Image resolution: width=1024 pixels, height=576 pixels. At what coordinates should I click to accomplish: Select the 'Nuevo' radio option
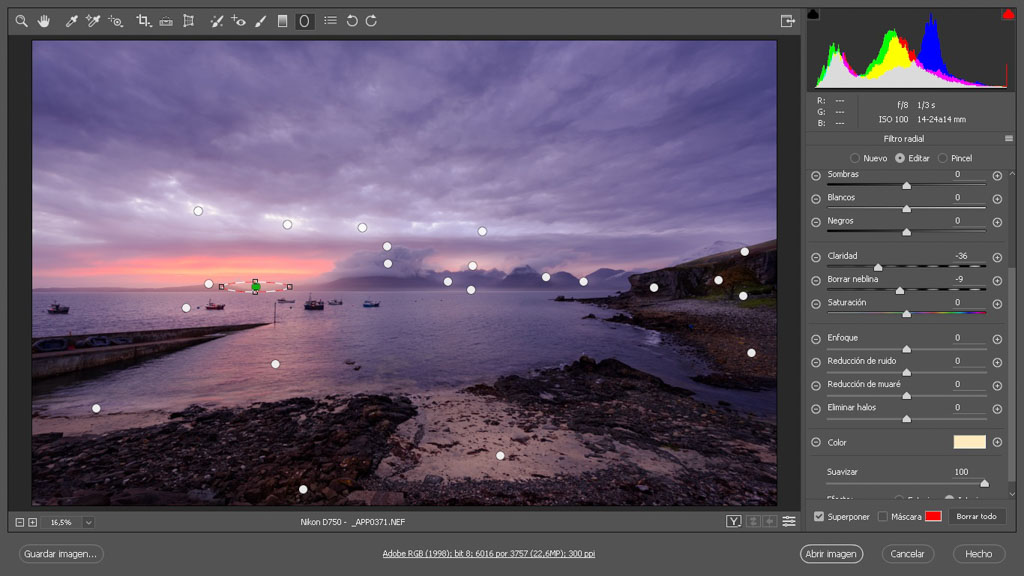click(x=855, y=158)
